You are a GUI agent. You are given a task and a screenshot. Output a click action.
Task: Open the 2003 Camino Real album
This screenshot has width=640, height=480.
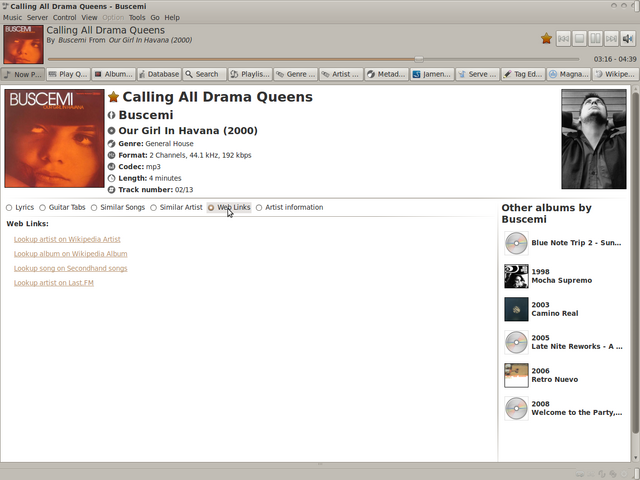click(564, 309)
